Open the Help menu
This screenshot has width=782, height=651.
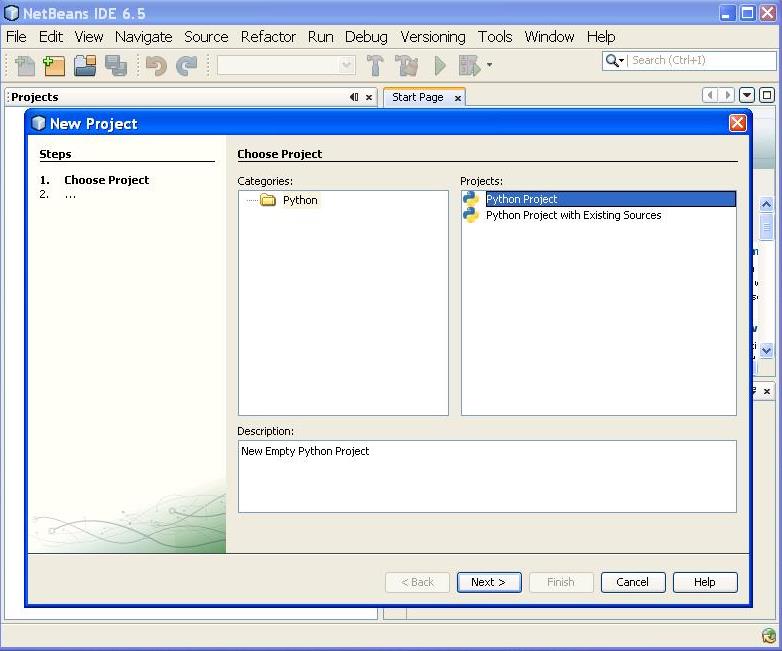point(600,37)
